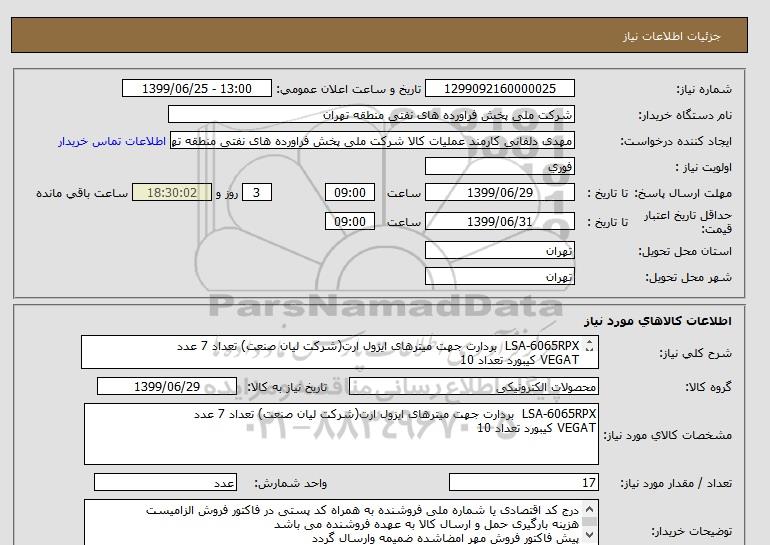Click the label ایجاد کننده درخواست
The image size is (770, 545).
pos(676,141)
